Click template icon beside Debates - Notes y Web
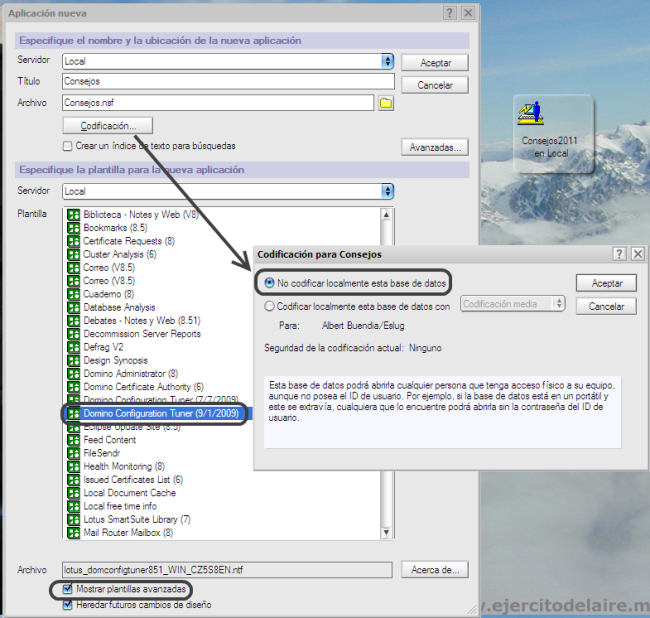This screenshot has width=650, height=618. coord(73,321)
